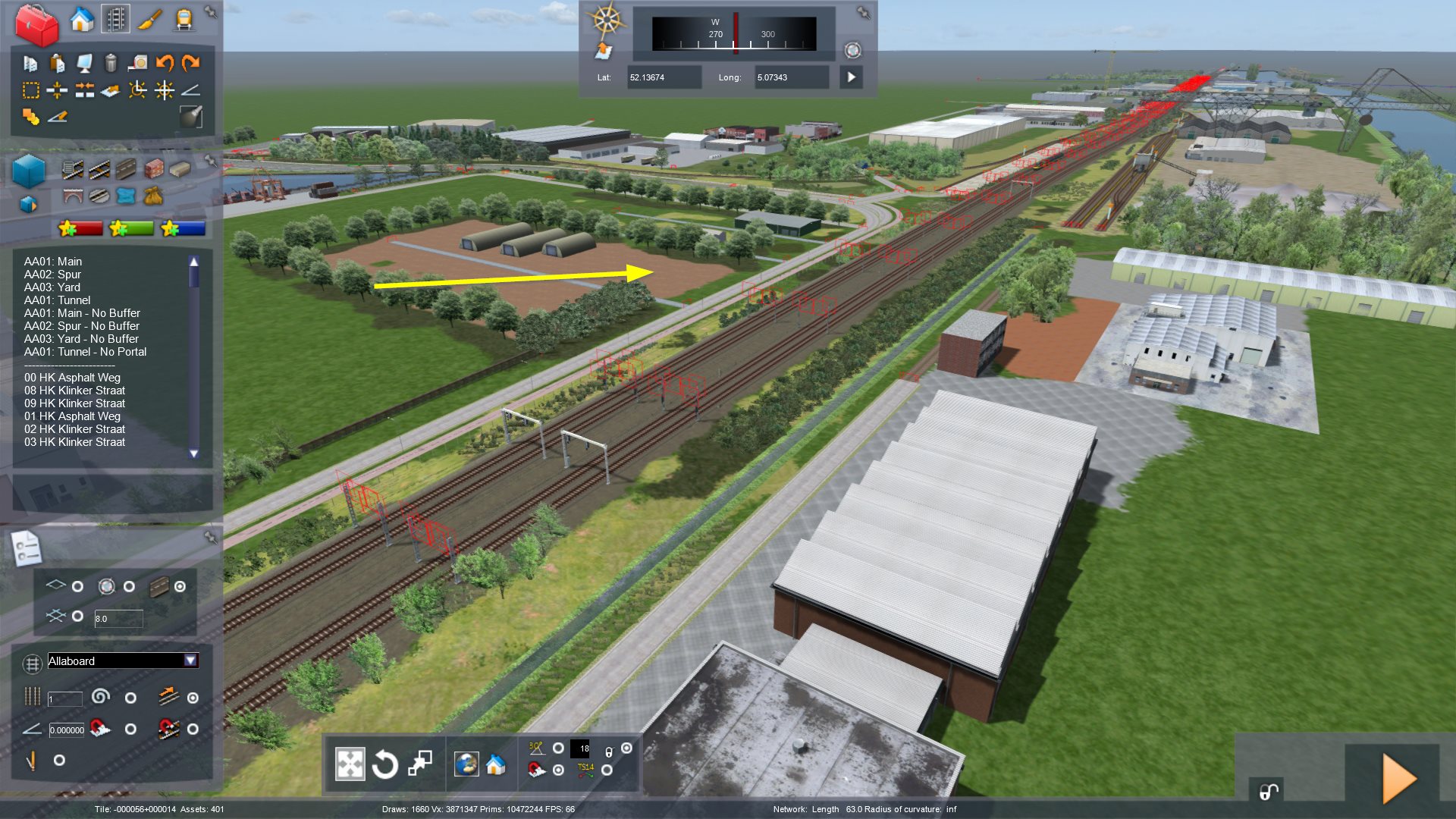Screen dimensions: 1456x819
Task: Expand the small blue cube filter flyout
Action: pyautogui.click(x=28, y=205)
